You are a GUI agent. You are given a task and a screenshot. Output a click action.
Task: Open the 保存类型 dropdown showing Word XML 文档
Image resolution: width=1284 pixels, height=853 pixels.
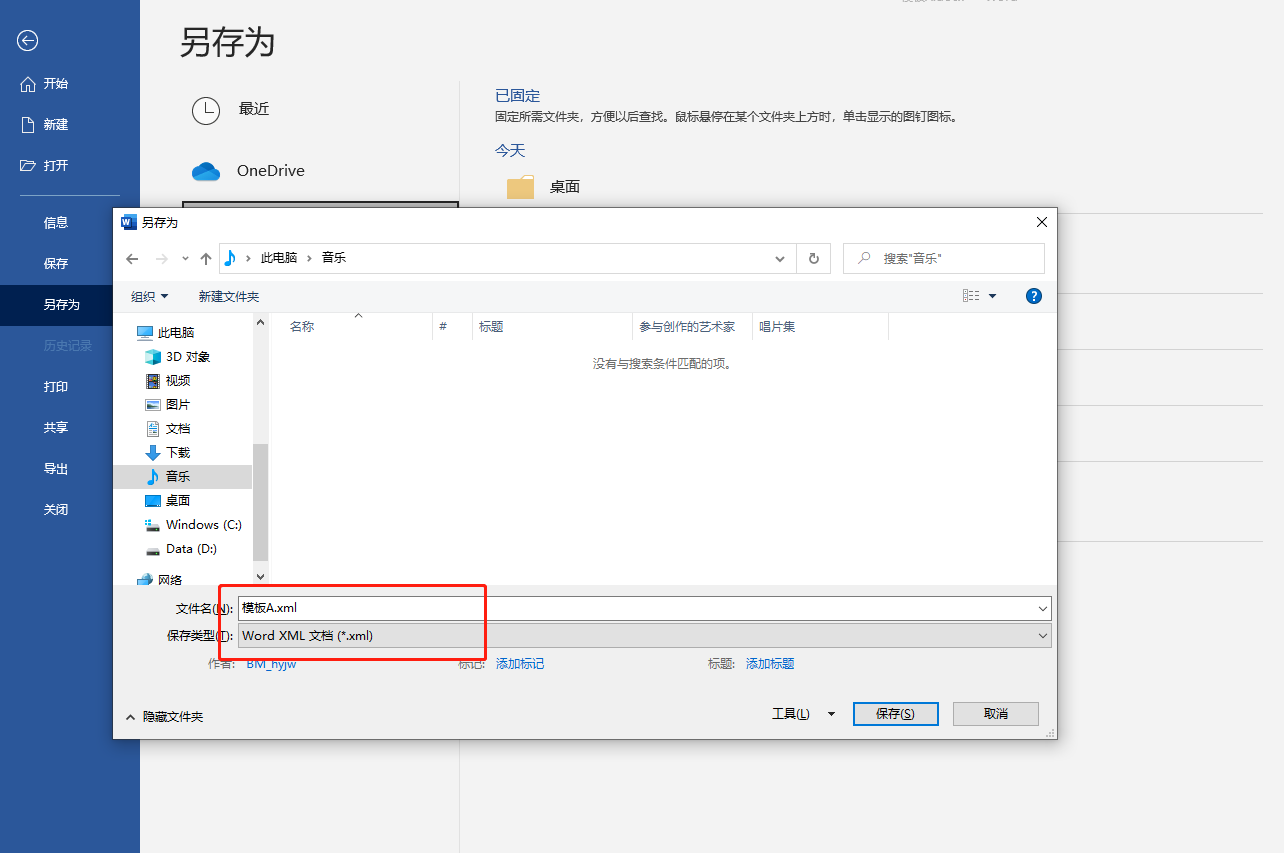tap(1043, 635)
